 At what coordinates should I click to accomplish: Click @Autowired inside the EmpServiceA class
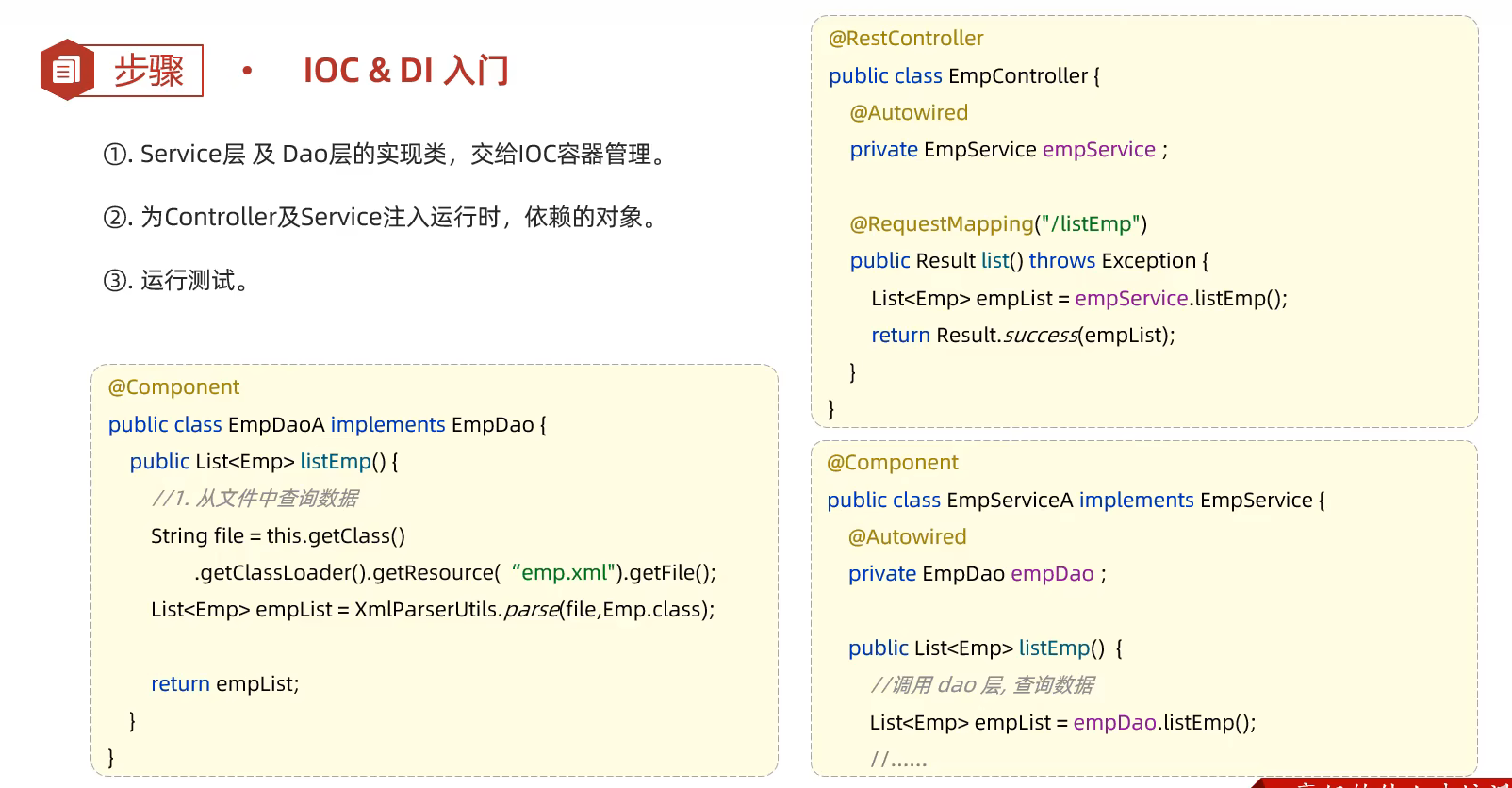tap(907, 537)
